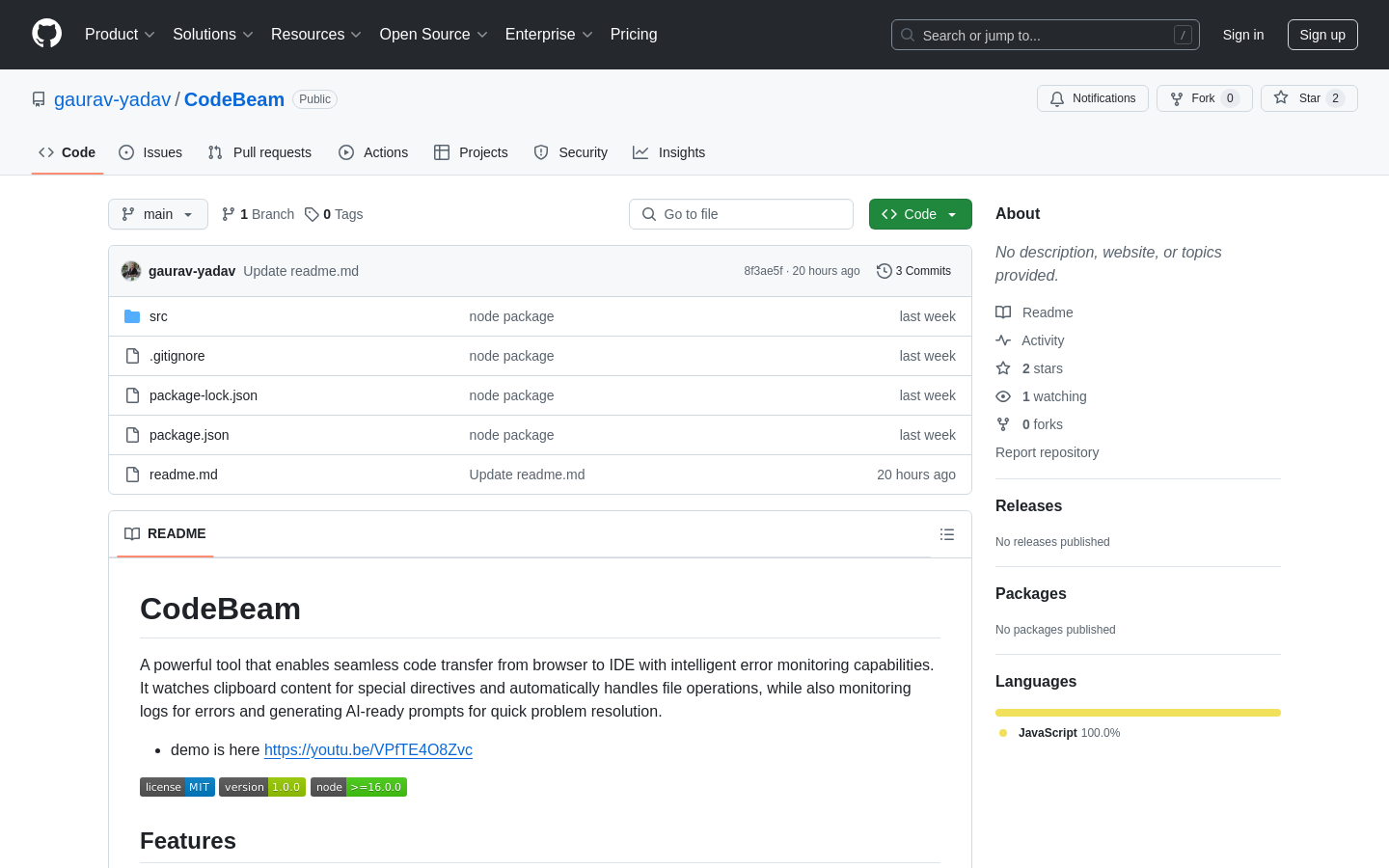Click the Packages heading
The width and height of the screenshot is (1389, 868).
coord(1030,594)
